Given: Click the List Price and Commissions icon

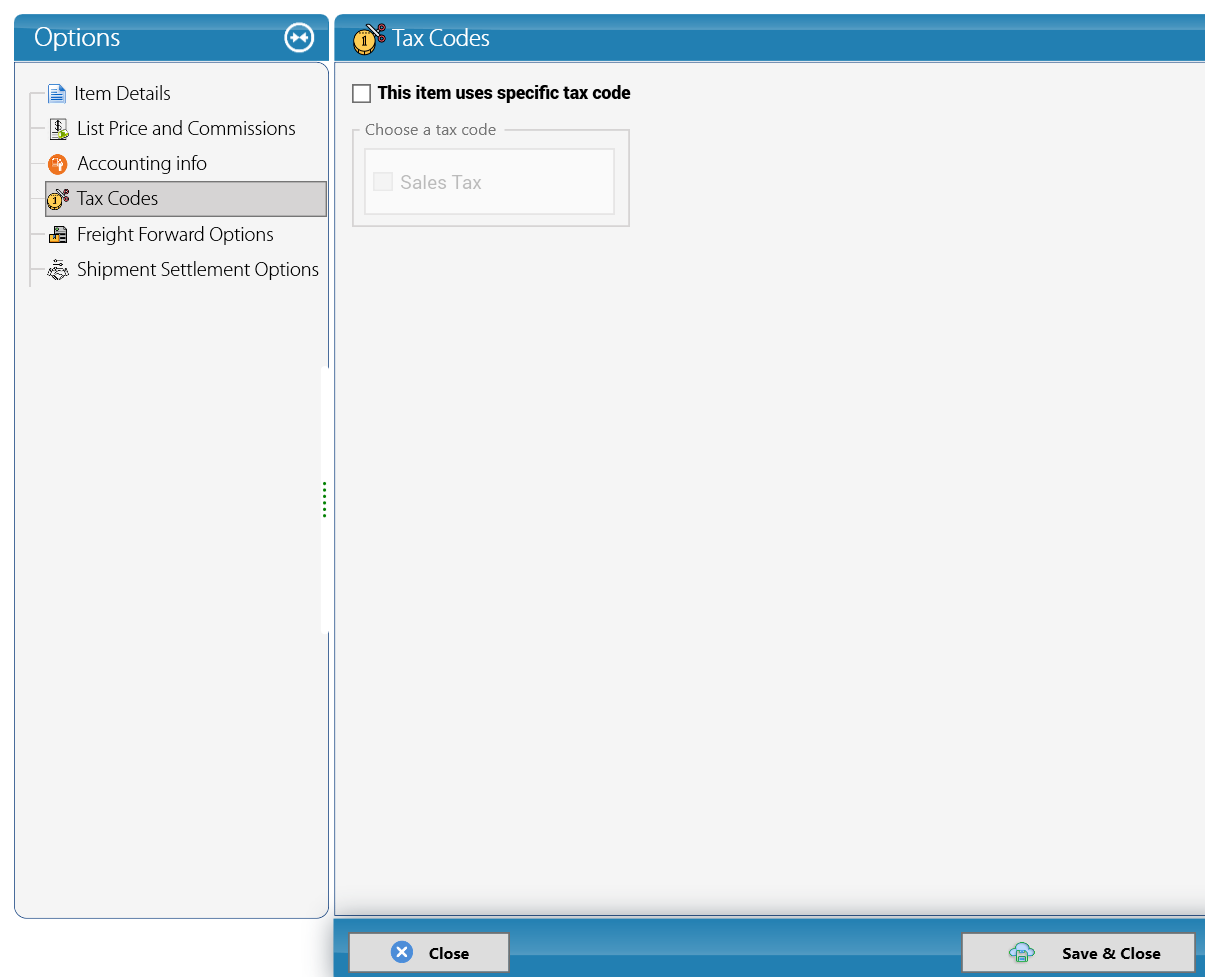Looking at the screenshot, I should pyautogui.click(x=59, y=129).
